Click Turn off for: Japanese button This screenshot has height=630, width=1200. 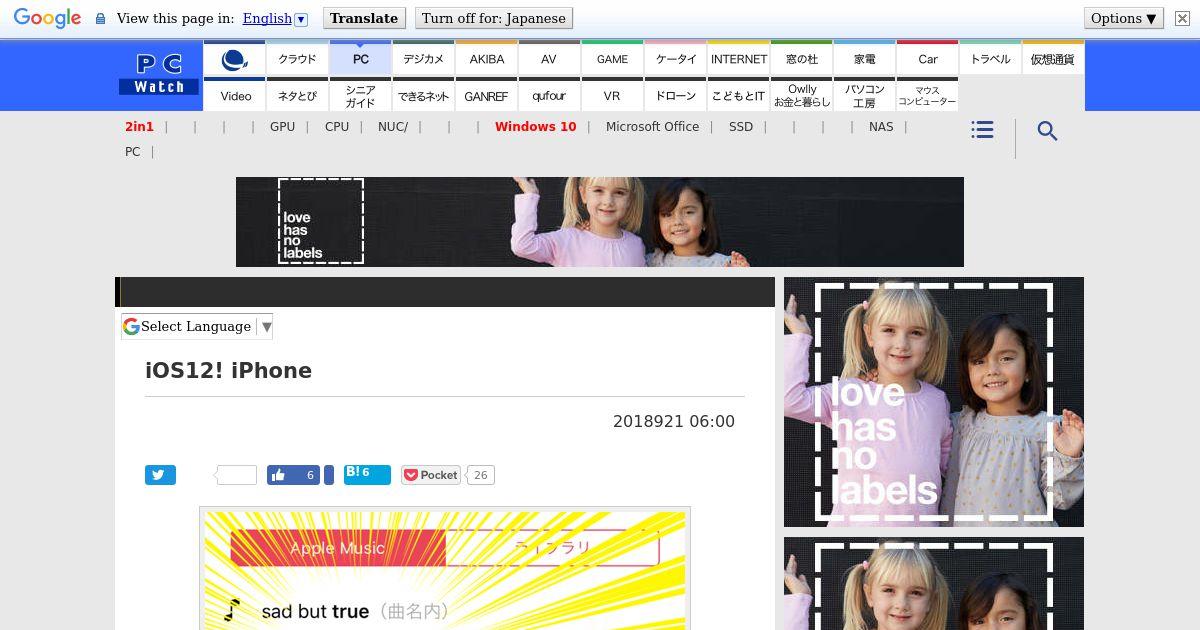tap(493, 18)
